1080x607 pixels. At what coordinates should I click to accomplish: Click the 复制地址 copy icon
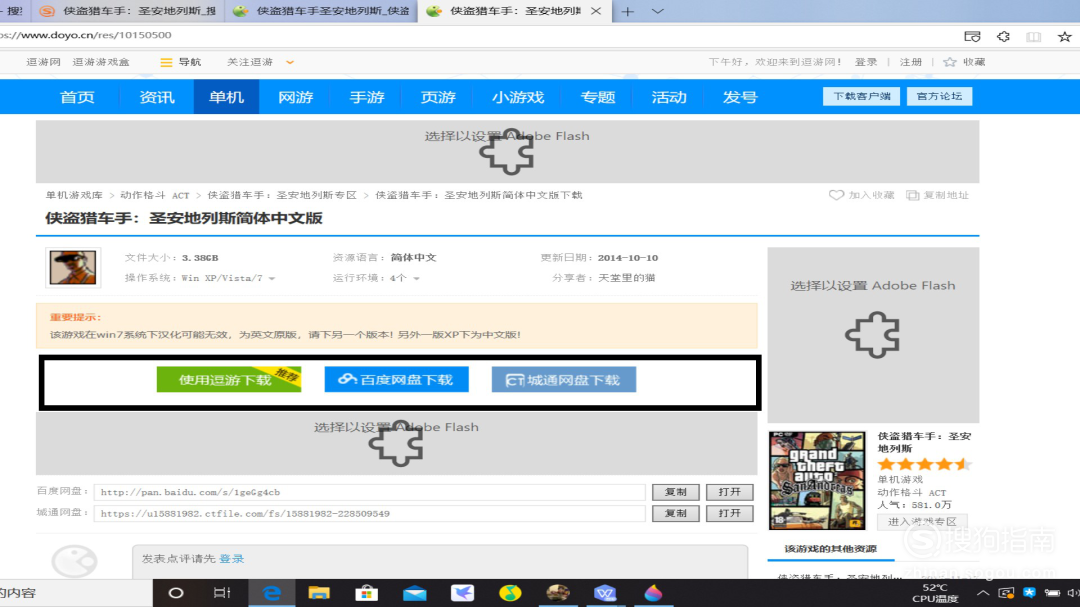coord(913,195)
